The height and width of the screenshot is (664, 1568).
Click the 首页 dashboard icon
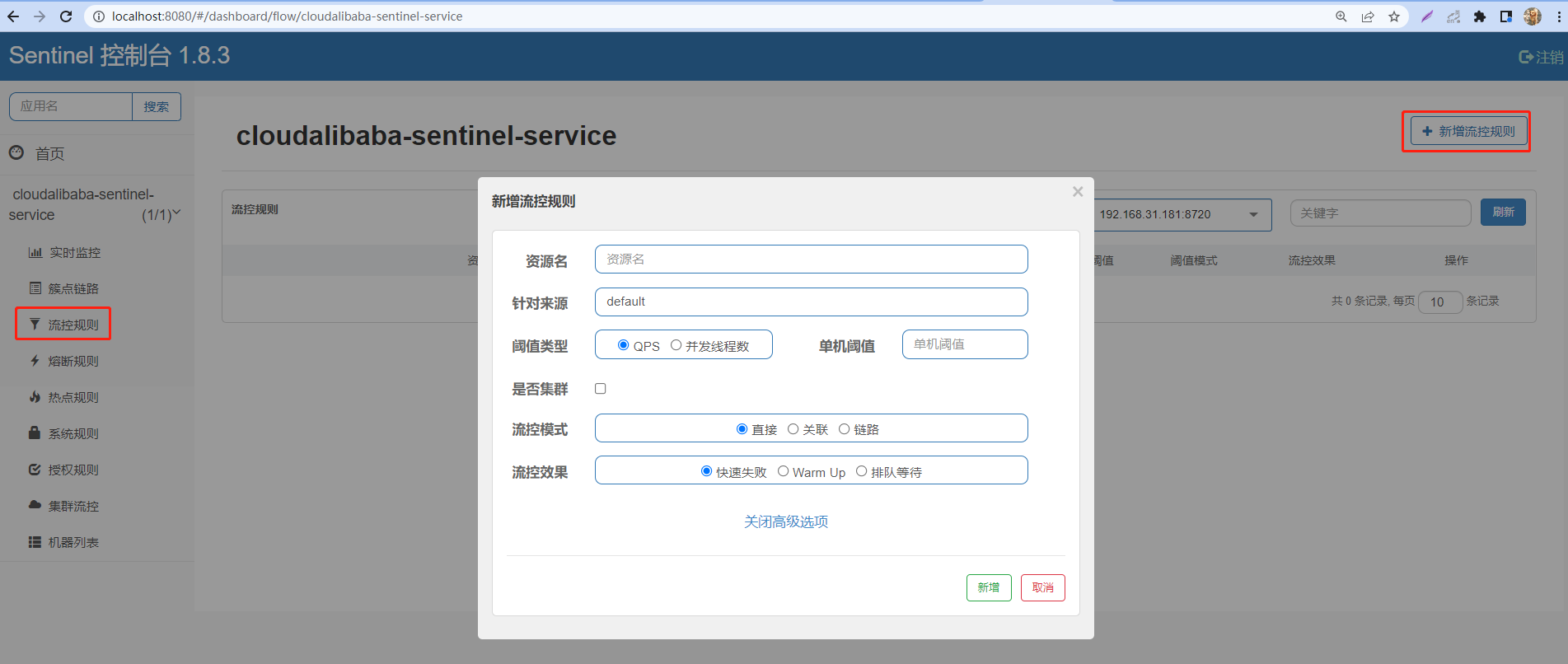click(16, 152)
